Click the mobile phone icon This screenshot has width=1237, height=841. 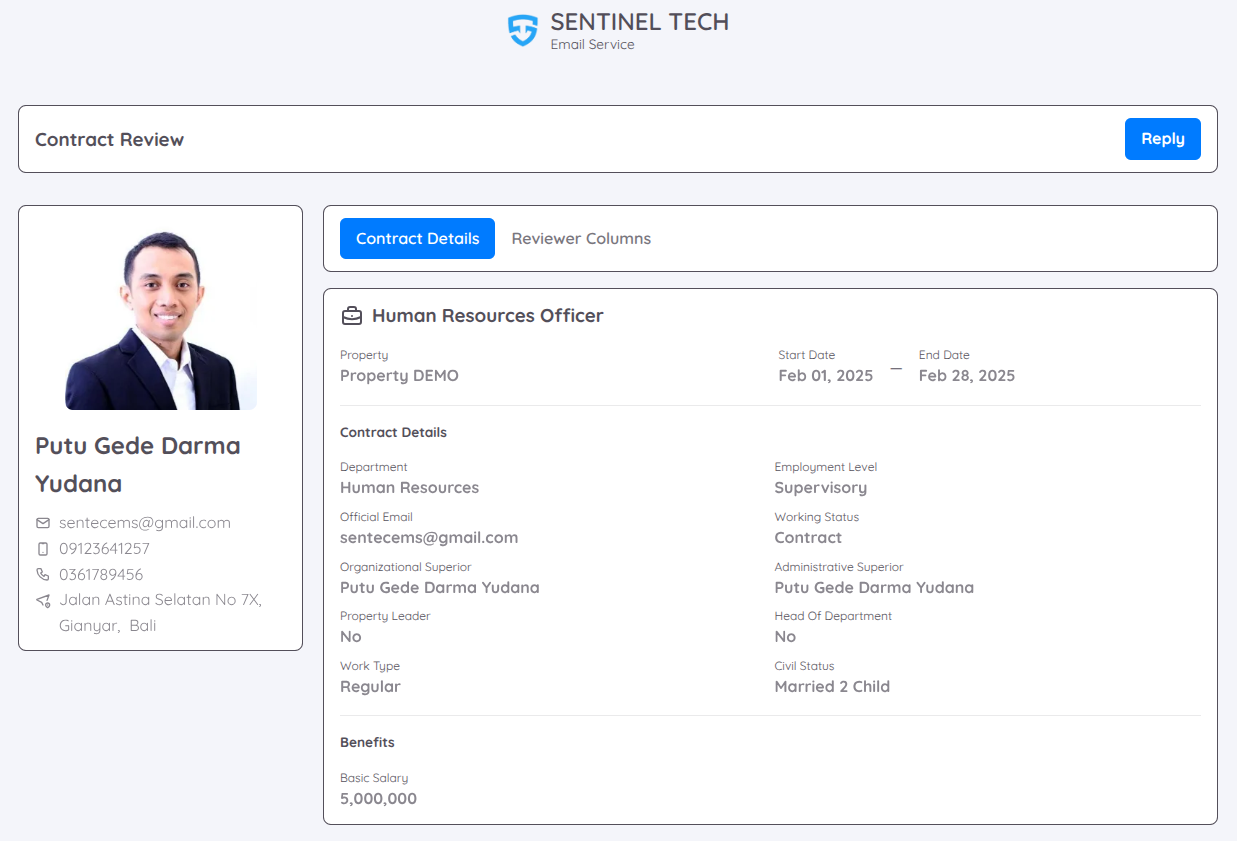tap(43, 549)
